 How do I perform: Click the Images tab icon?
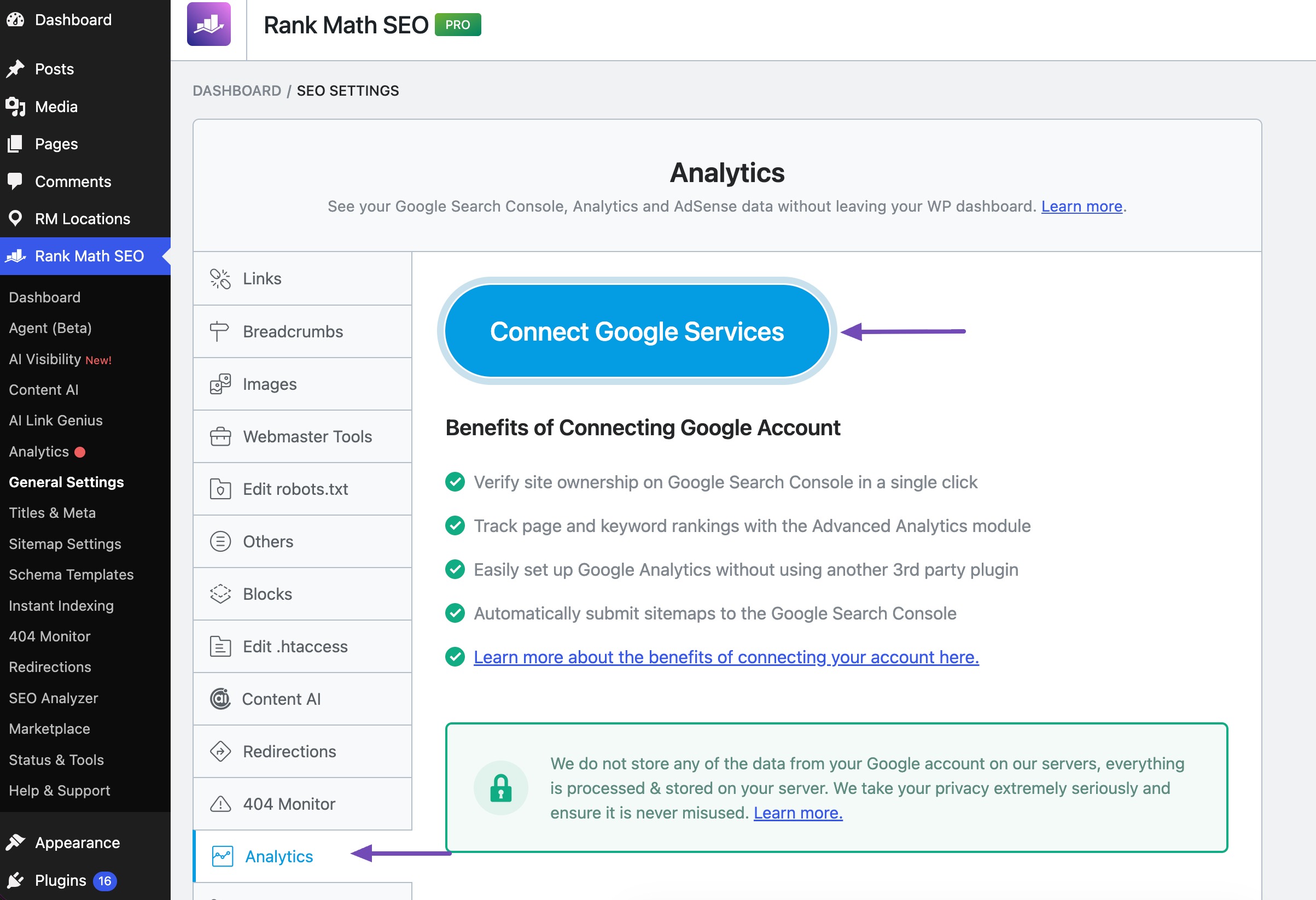[220, 384]
